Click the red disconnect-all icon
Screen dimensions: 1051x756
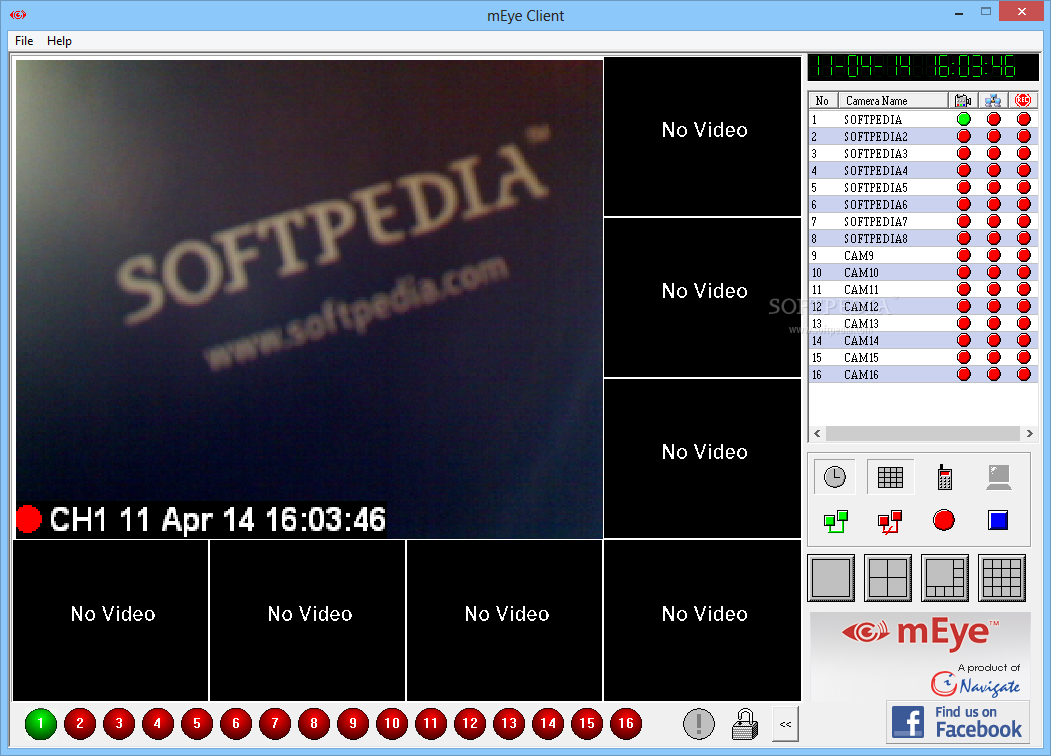coord(890,521)
